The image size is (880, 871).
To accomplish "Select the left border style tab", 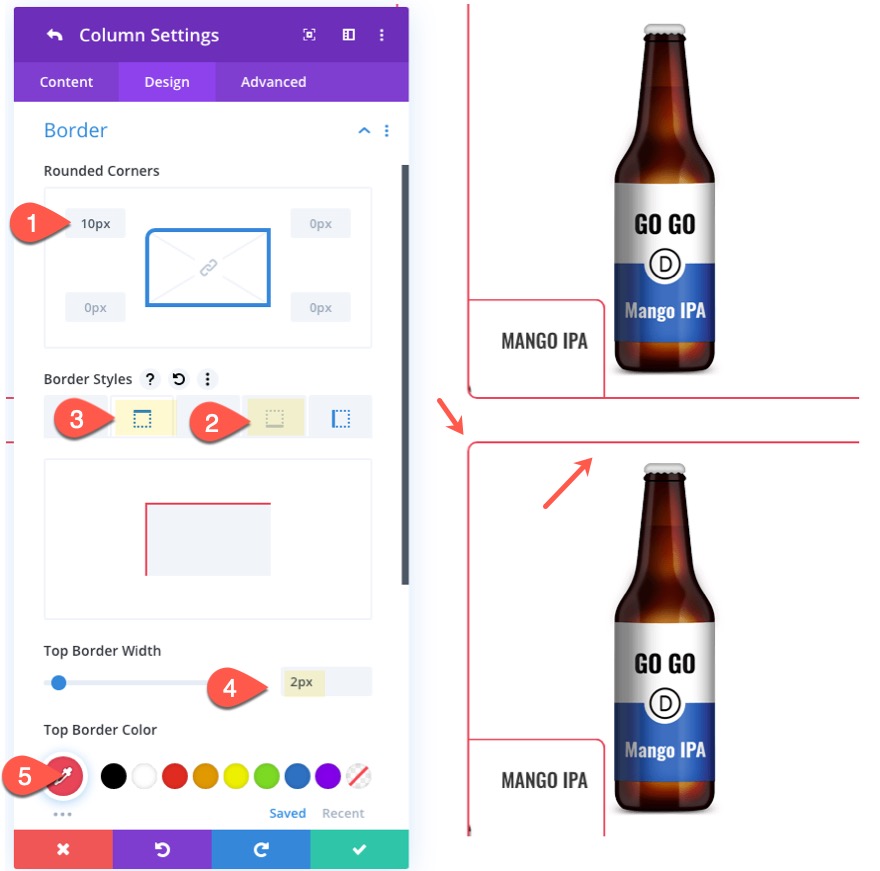I will [341, 418].
